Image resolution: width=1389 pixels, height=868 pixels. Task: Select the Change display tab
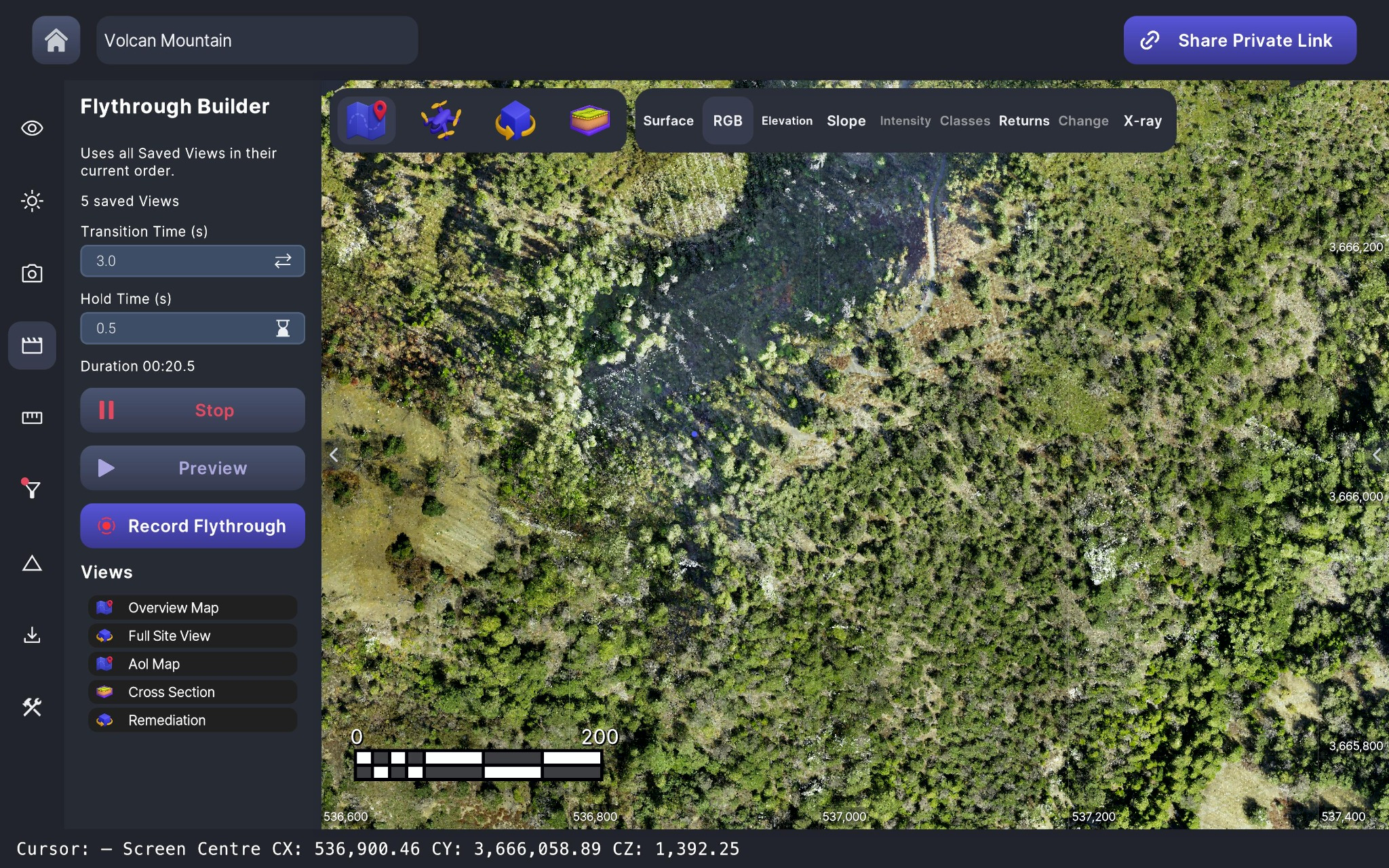click(x=1083, y=121)
